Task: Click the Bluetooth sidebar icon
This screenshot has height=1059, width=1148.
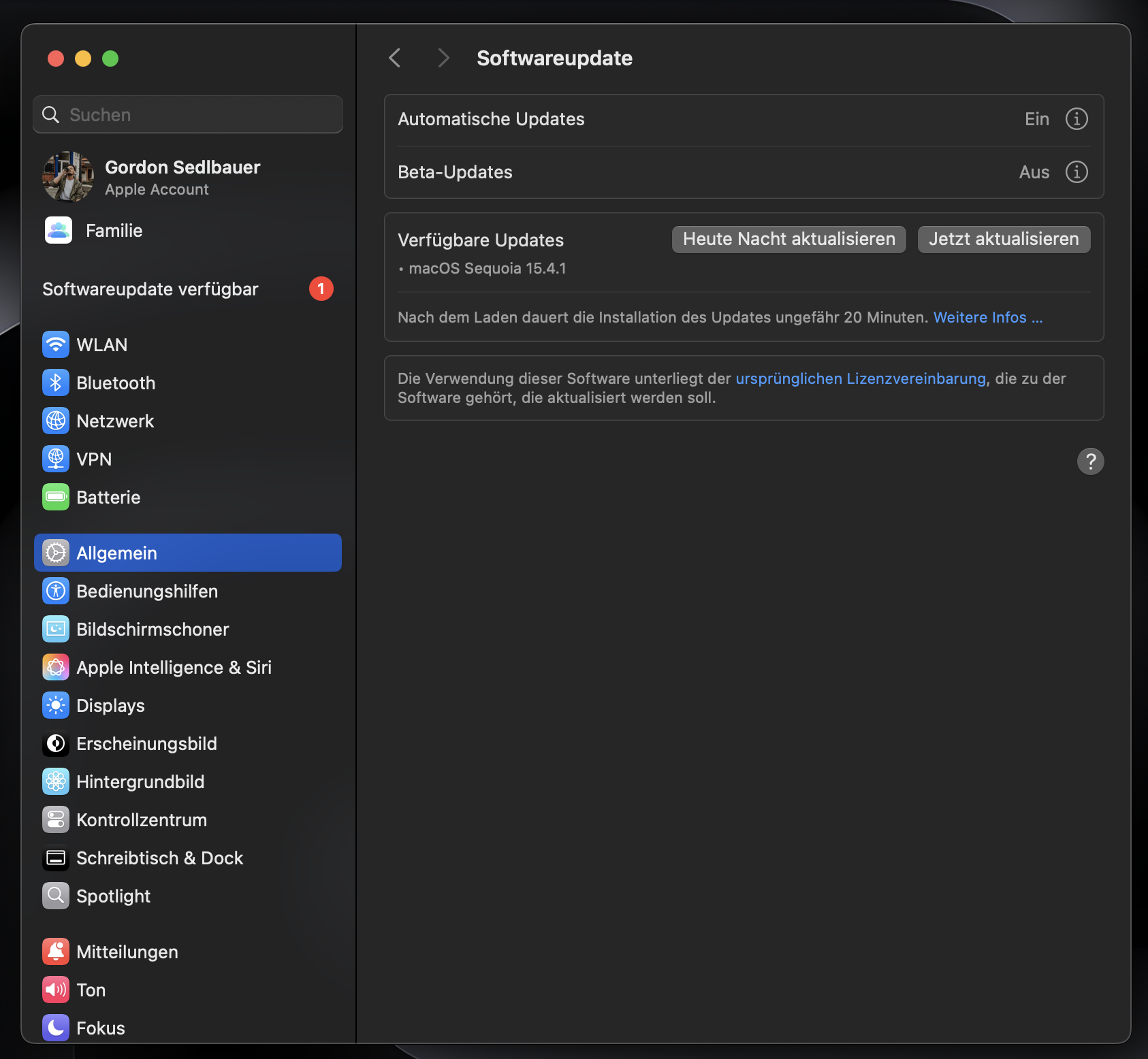Action: [x=56, y=382]
